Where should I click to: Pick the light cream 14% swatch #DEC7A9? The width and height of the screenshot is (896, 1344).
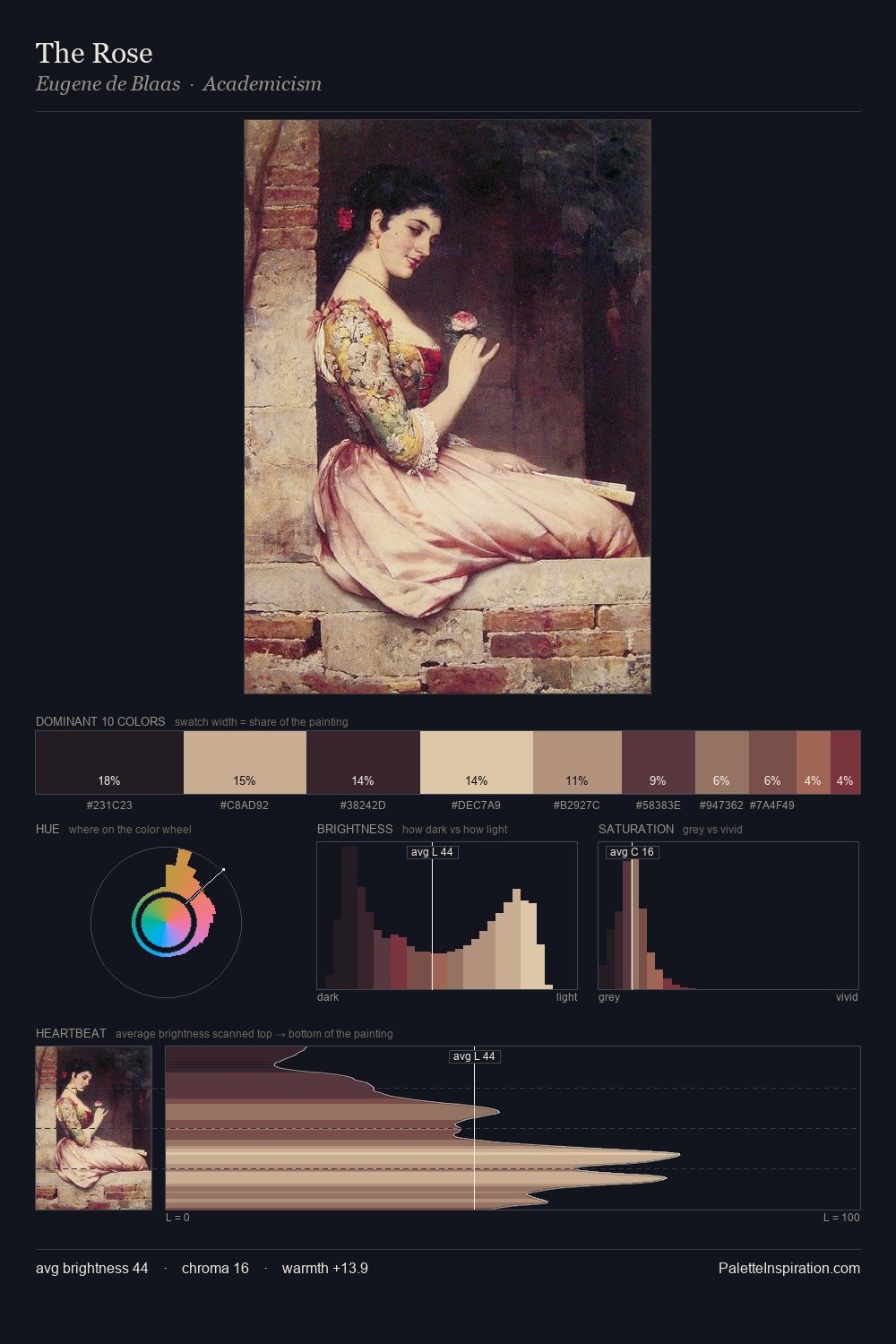(477, 762)
